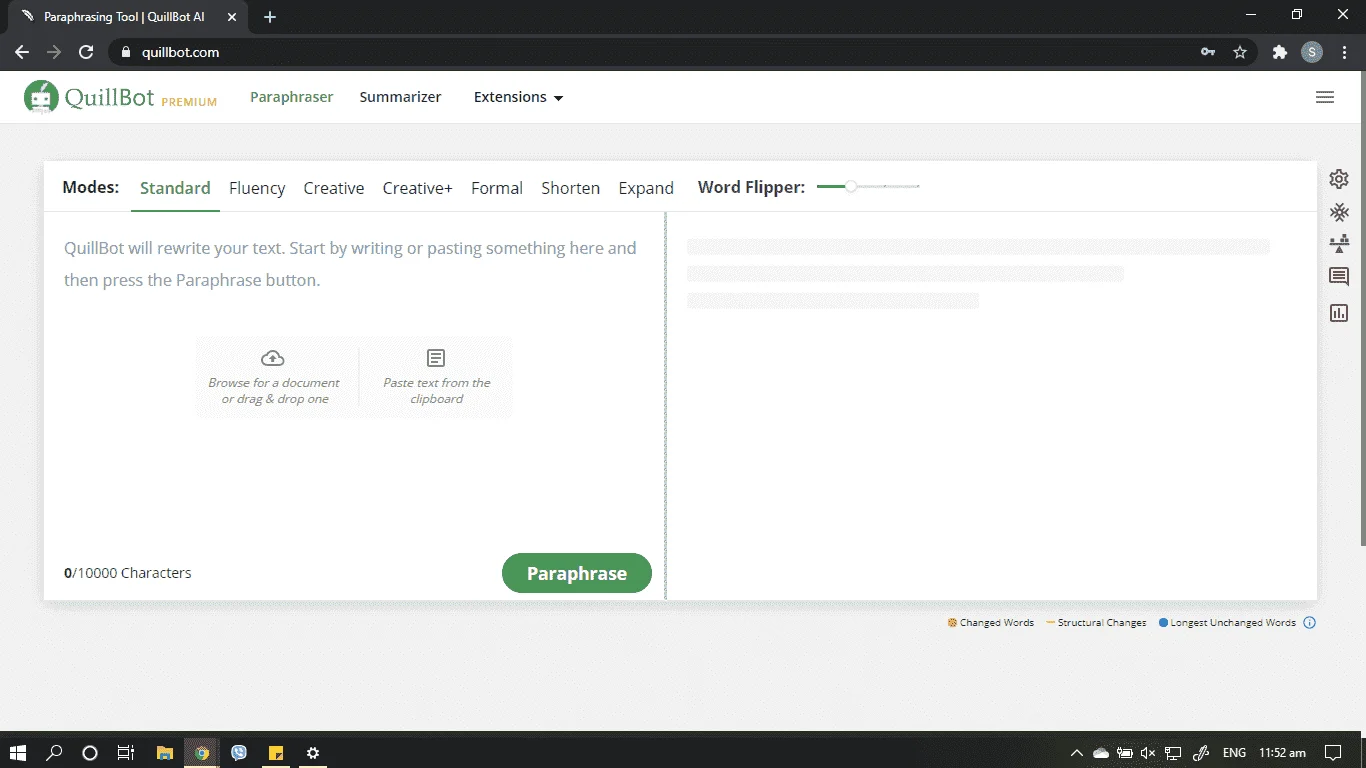Viewport: 1366px width, 768px height.
Task: Close the Paraphrasing Tool tab
Action: pyautogui.click(x=232, y=17)
